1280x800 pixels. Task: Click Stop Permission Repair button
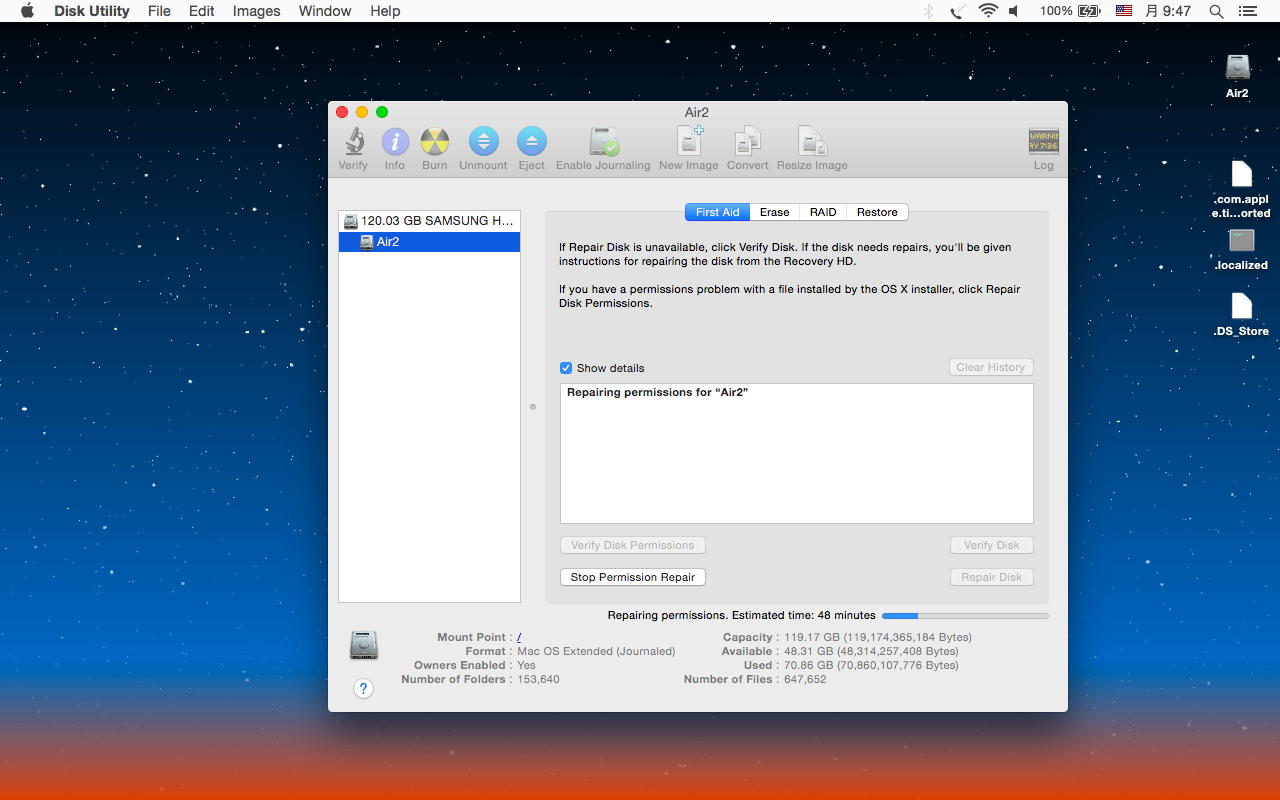tap(632, 577)
